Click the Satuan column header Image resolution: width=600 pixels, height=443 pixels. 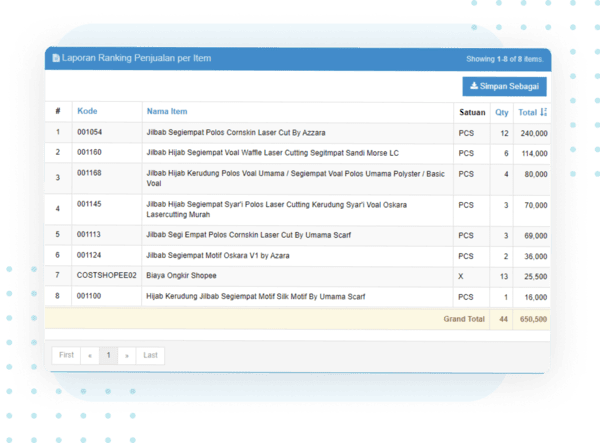[x=472, y=112]
